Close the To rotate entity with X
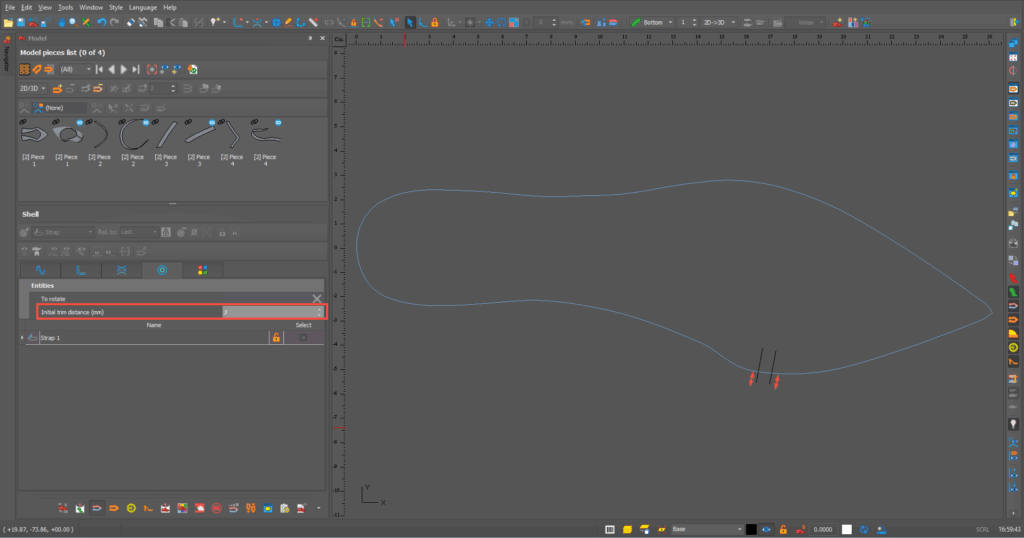Viewport: 1024px width, 538px height. click(x=317, y=298)
